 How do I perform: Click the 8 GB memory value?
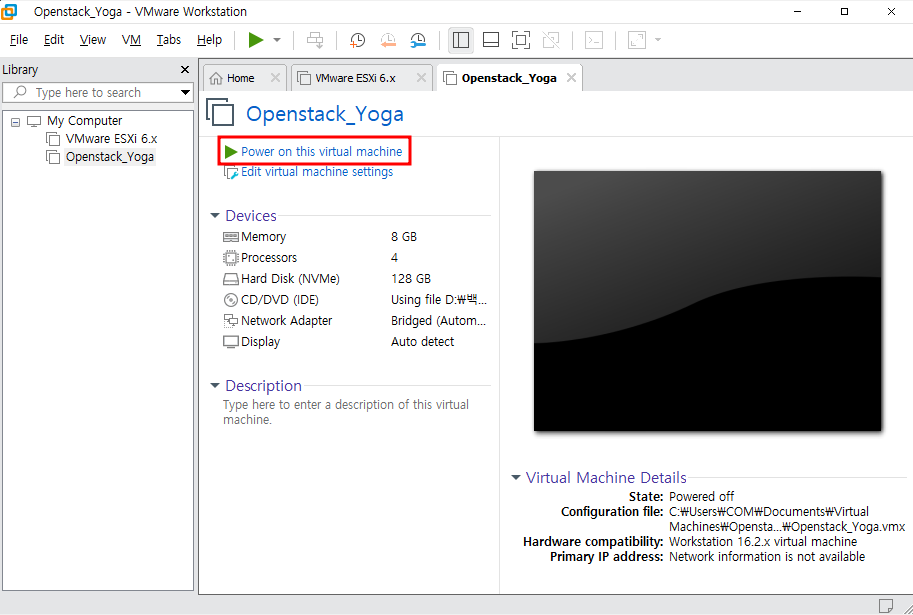(x=404, y=237)
